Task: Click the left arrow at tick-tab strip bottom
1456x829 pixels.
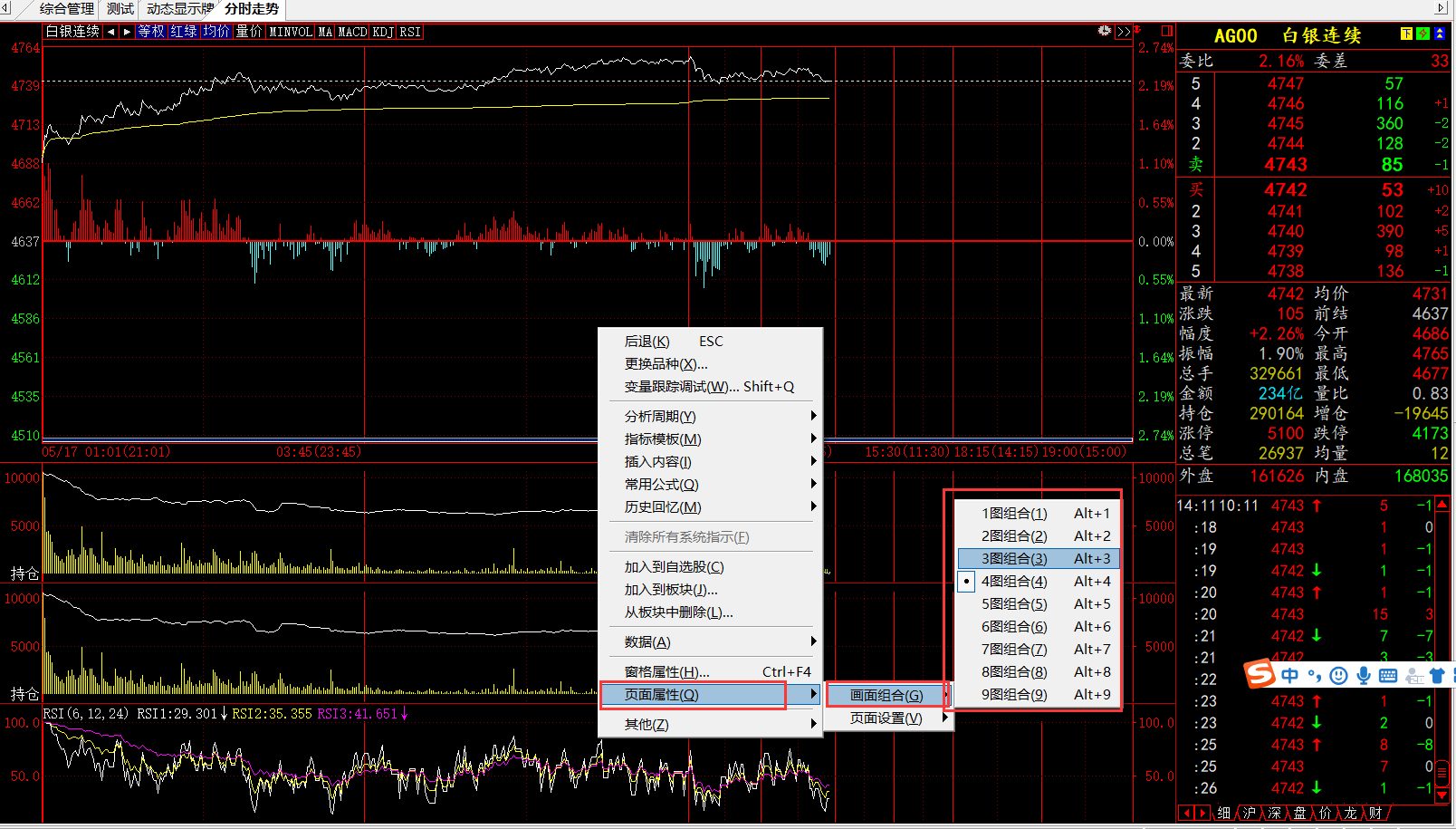Action: coord(1186,813)
